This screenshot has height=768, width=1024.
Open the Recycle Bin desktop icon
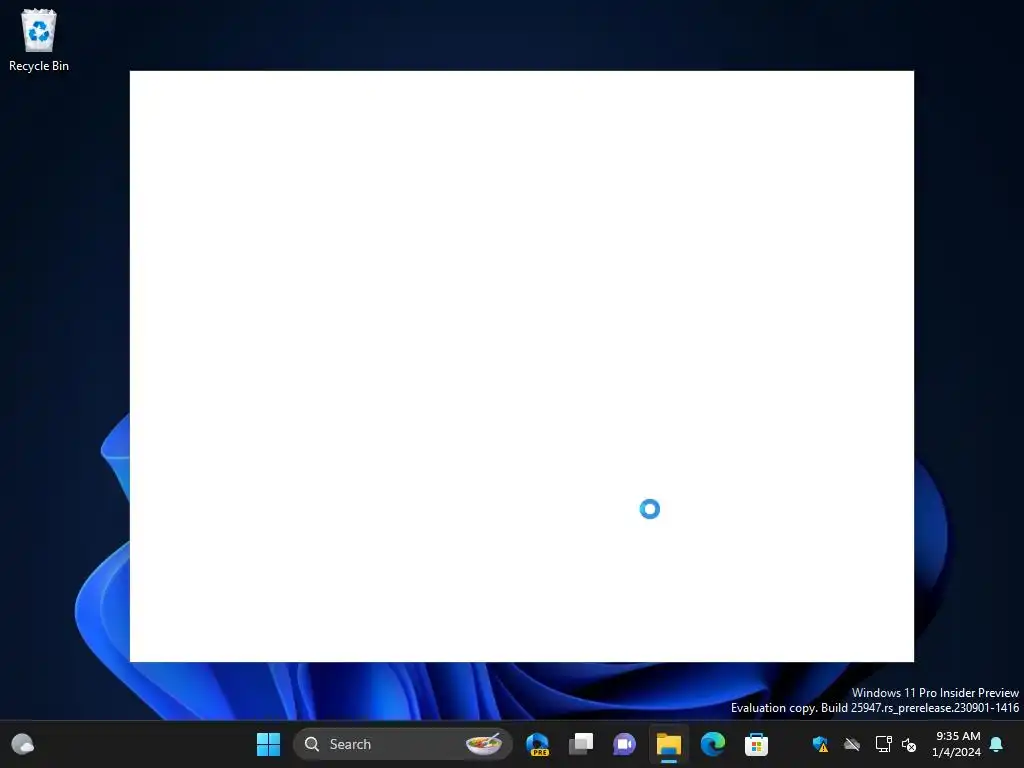point(39,40)
